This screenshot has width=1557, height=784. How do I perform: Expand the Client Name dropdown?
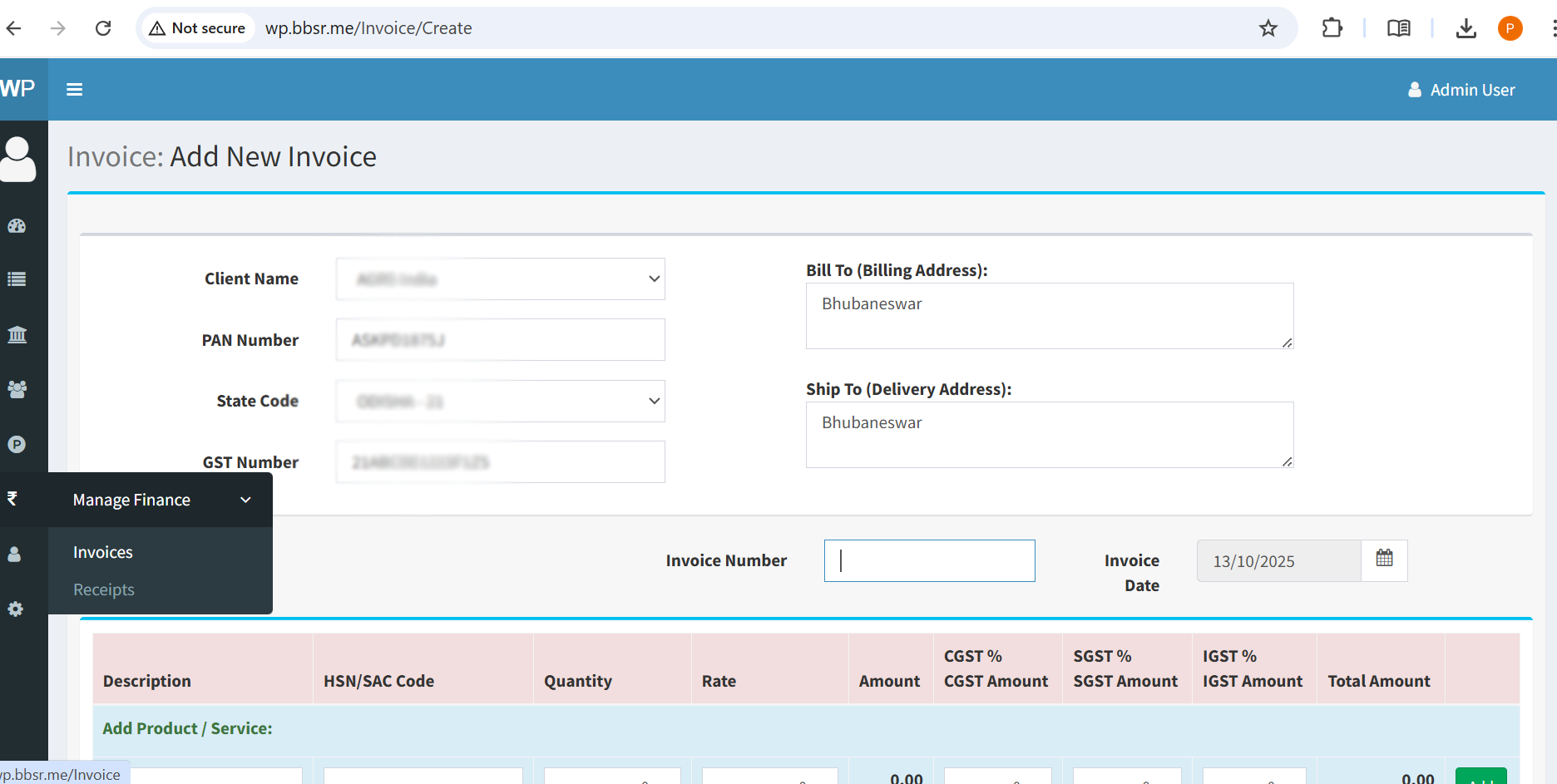[500, 279]
